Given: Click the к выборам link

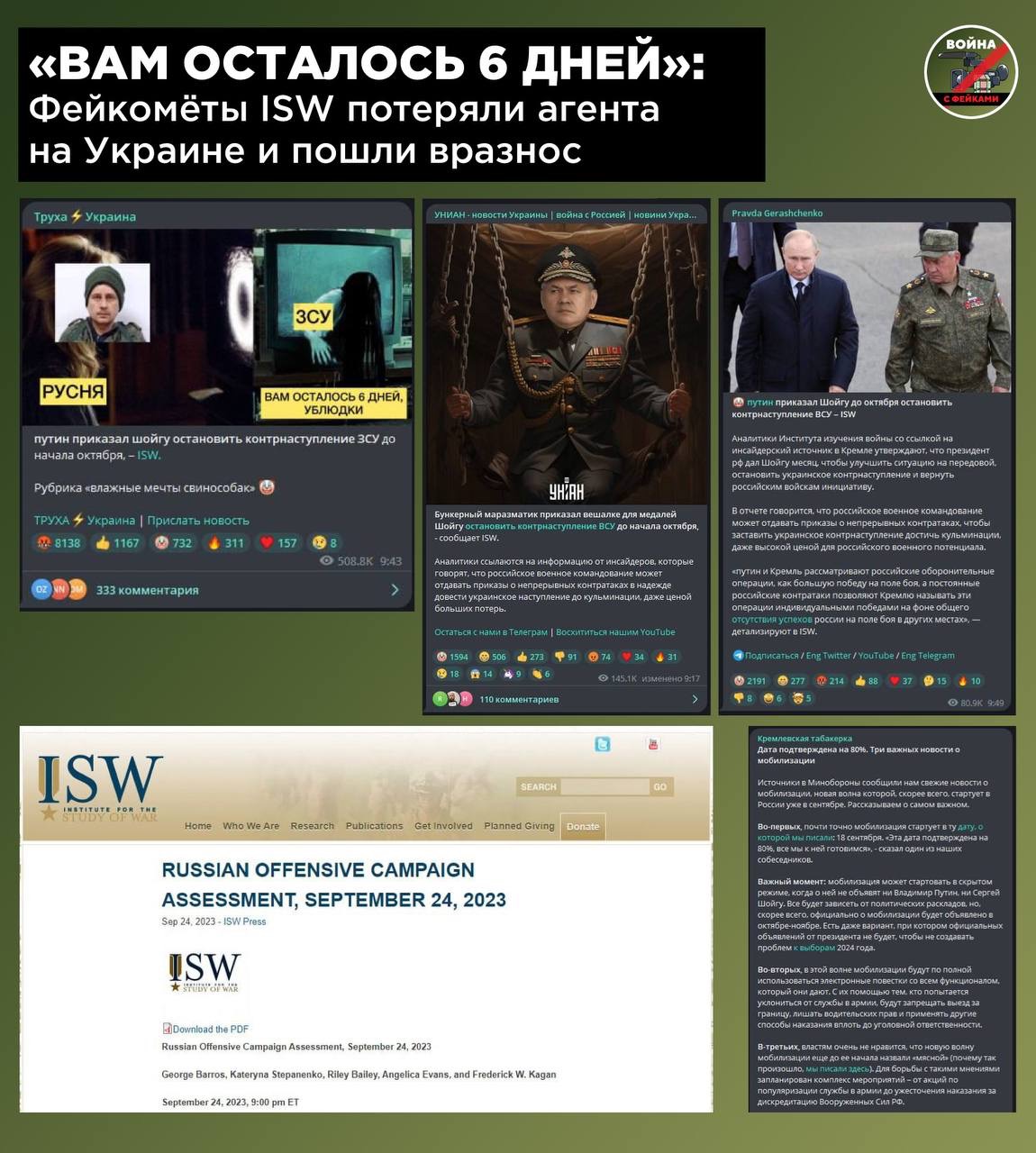Looking at the screenshot, I should 814,948.
